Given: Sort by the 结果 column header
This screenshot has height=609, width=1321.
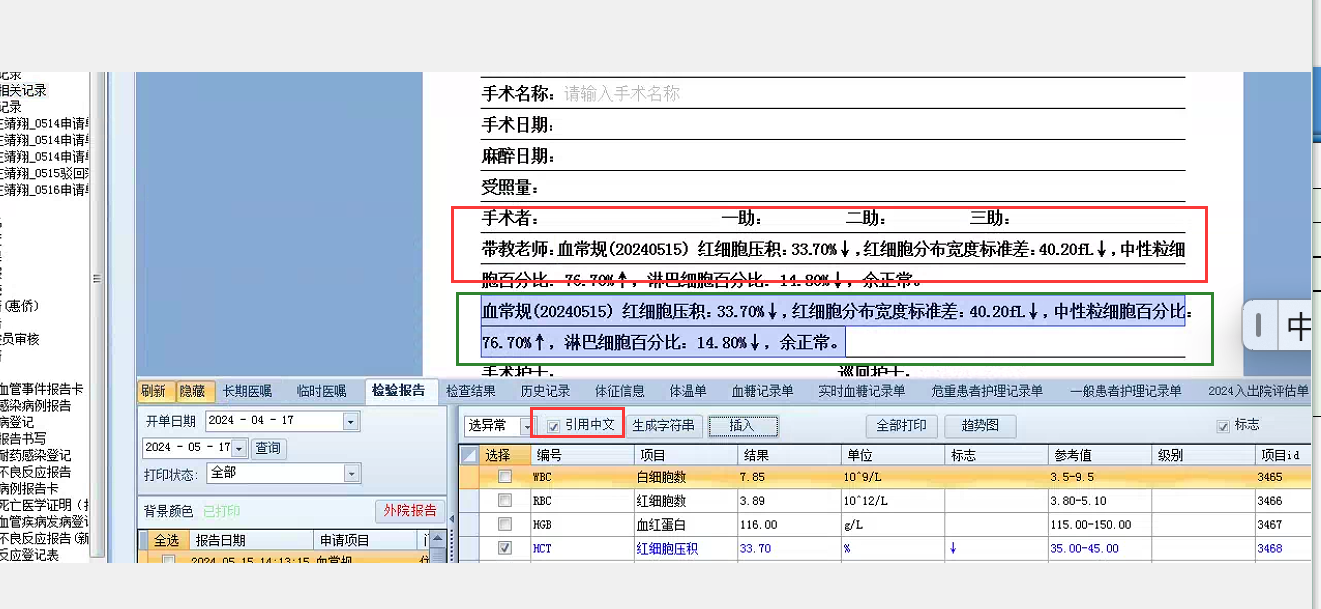Looking at the screenshot, I should coord(787,454).
